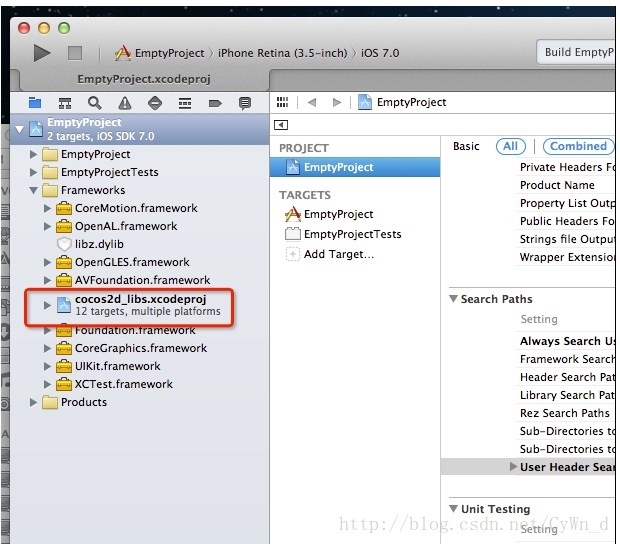
Task: Select EmptyProject under PROJECT
Action: click(355, 167)
